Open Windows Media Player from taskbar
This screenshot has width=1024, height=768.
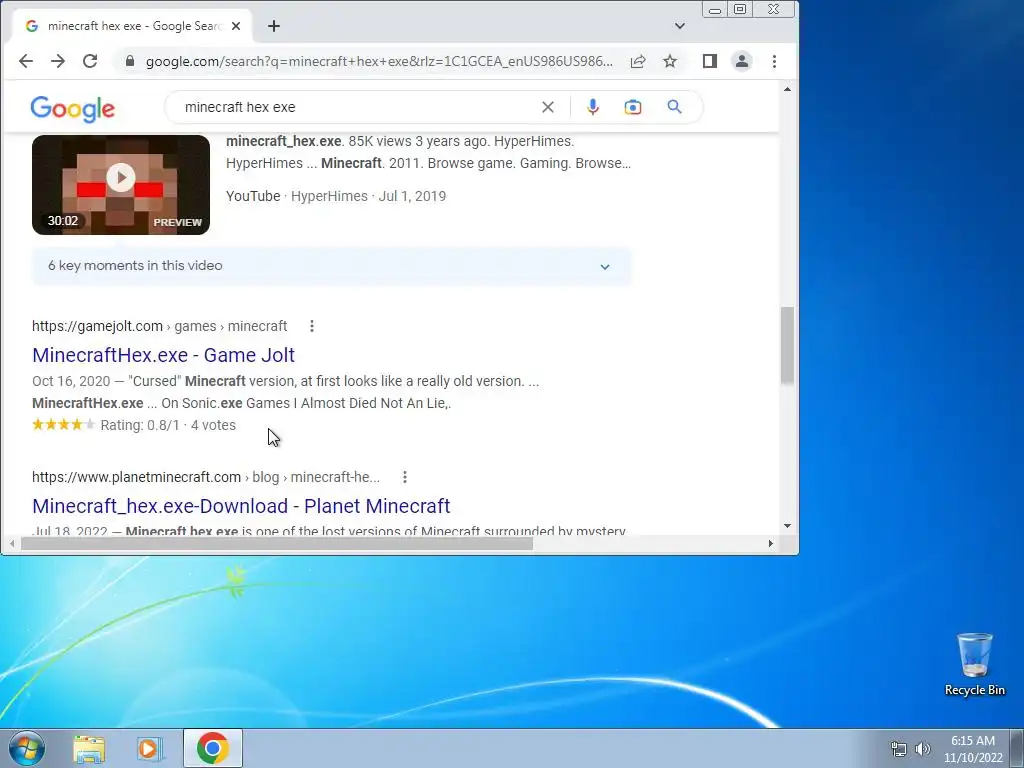tap(150, 749)
